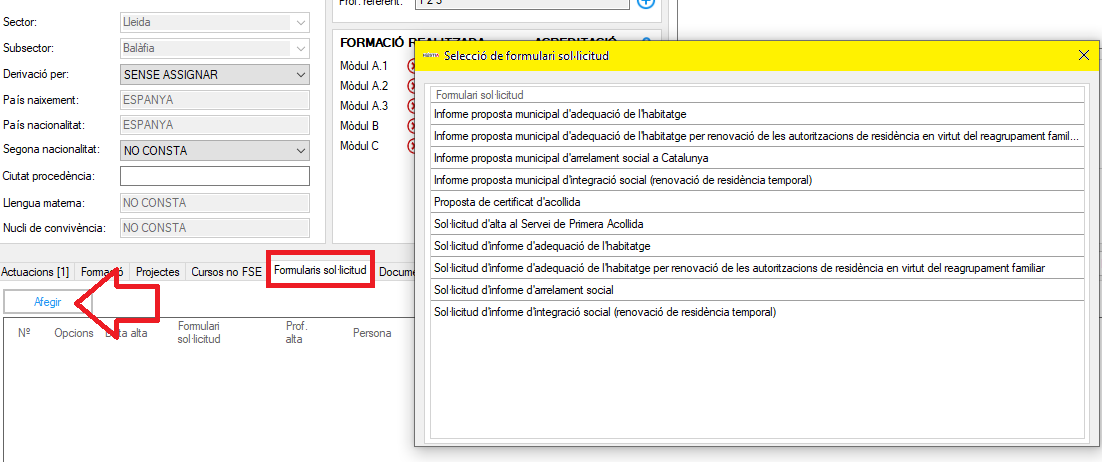Expand the Subsector dropdown showing Balàfia

coord(302,48)
